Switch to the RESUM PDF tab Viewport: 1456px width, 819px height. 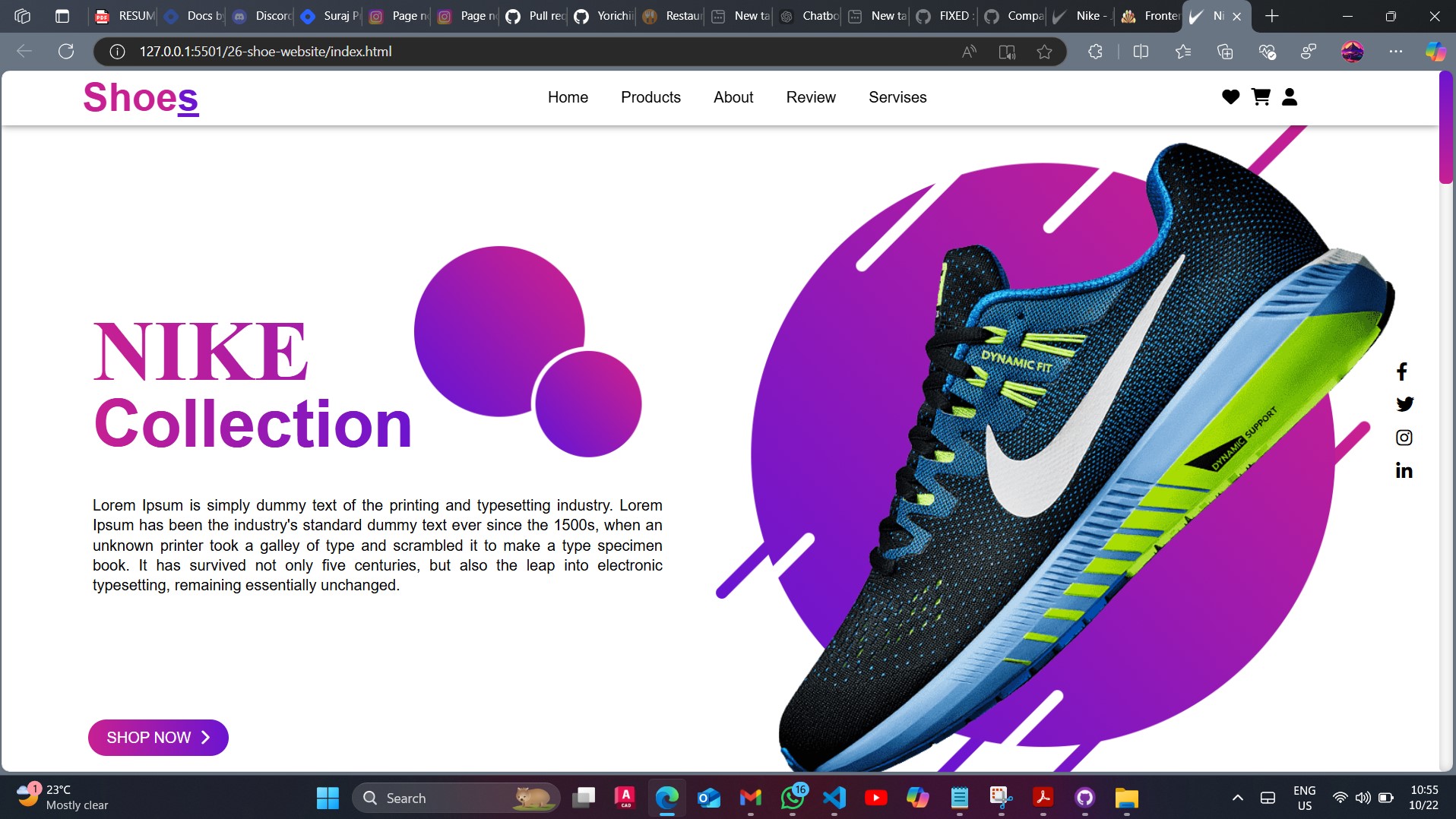(x=125, y=16)
